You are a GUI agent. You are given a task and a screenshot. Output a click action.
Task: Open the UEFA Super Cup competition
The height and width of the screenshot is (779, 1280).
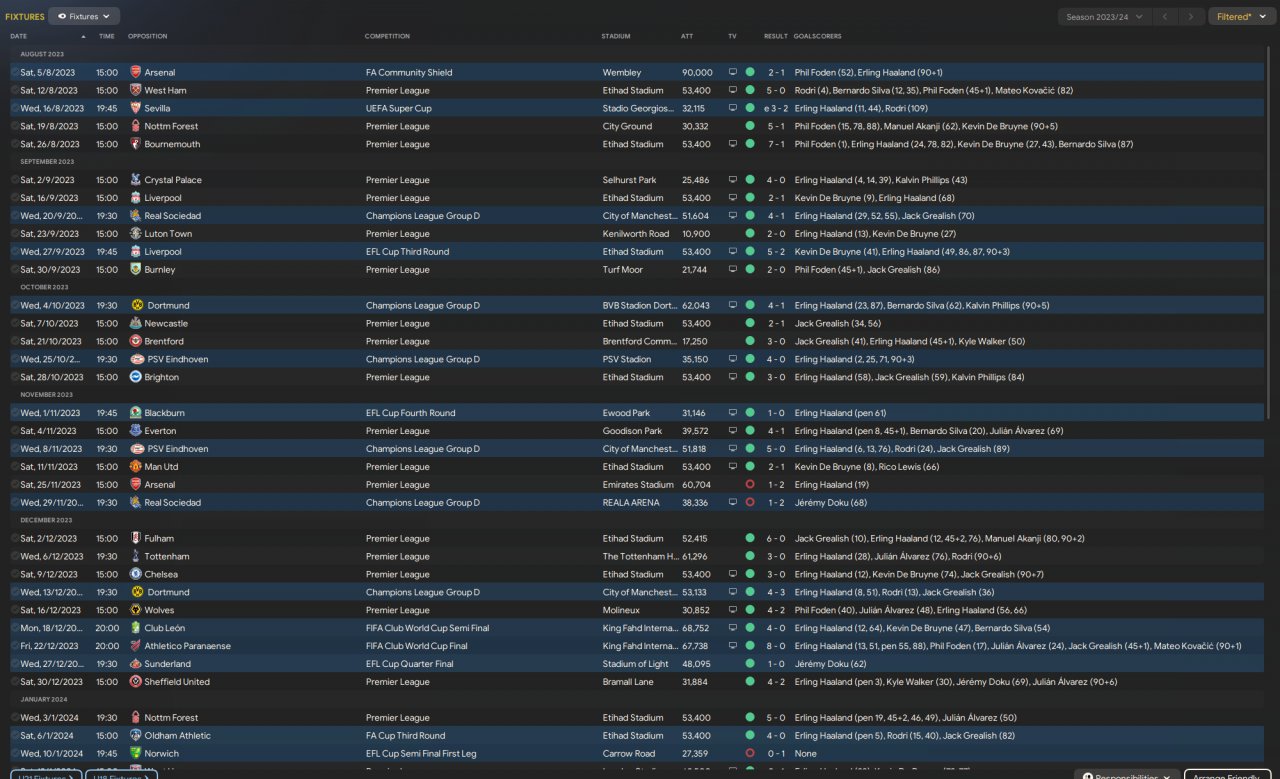pos(399,108)
